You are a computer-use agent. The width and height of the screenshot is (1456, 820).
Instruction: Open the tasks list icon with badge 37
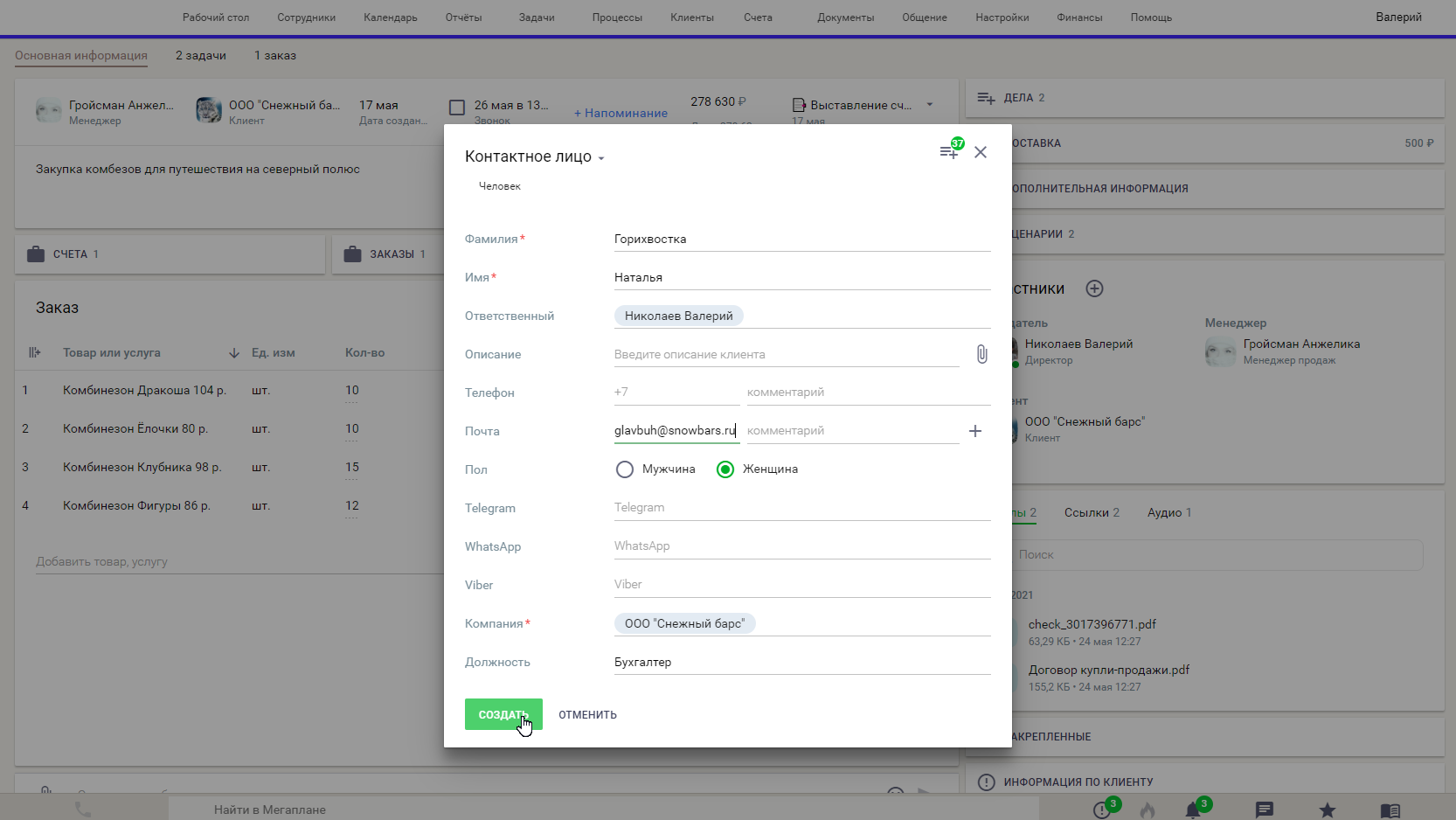click(x=949, y=151)
